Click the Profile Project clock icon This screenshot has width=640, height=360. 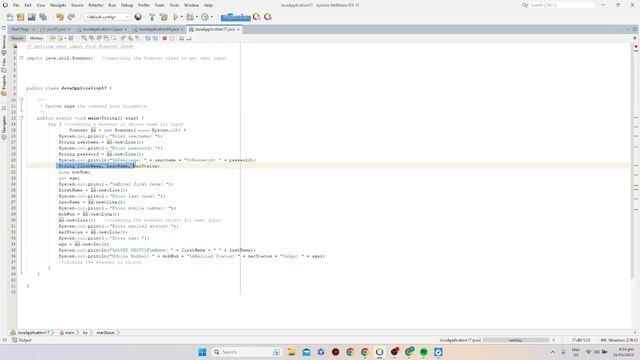(205, 17)
